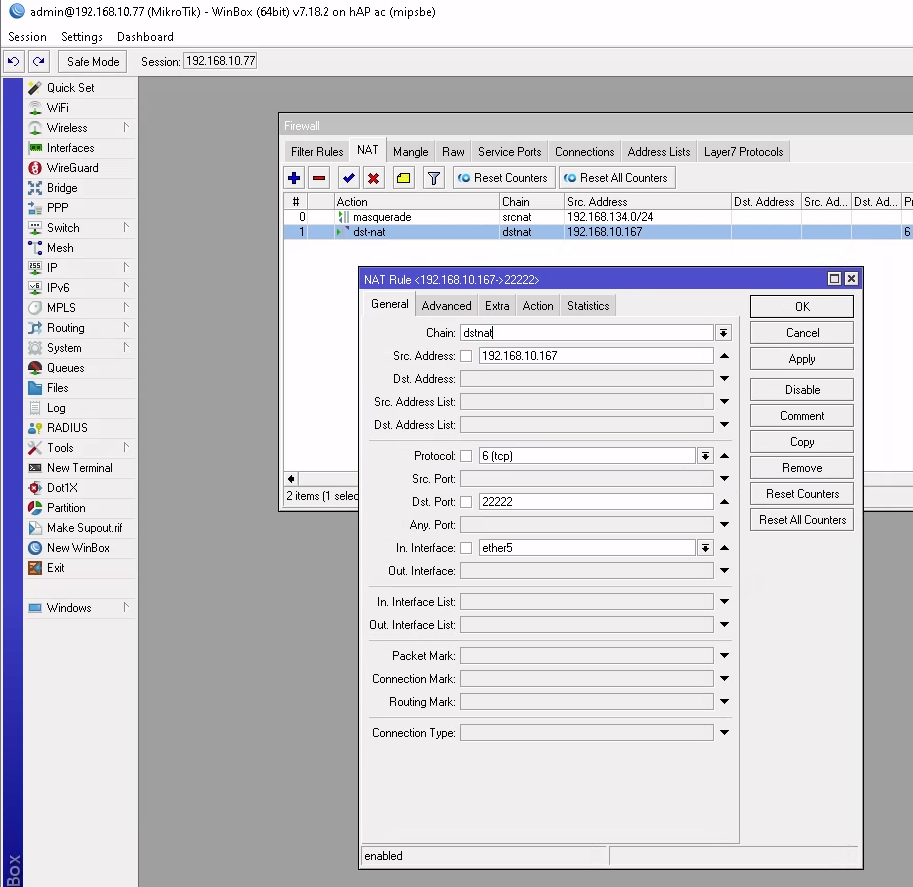913x887 pixels.
Task: Expand the Out. Interface field
Action: click(x=724, y=571)
